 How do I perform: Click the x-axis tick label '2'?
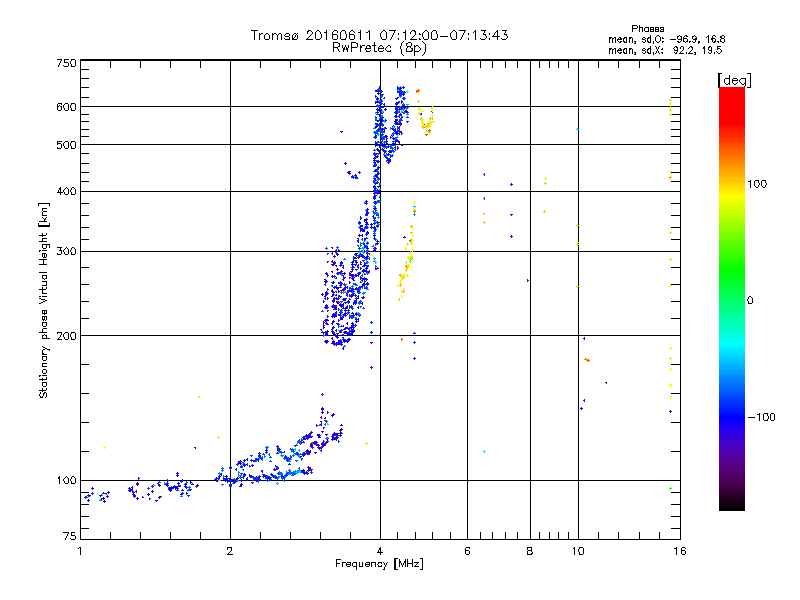(230, 551)
